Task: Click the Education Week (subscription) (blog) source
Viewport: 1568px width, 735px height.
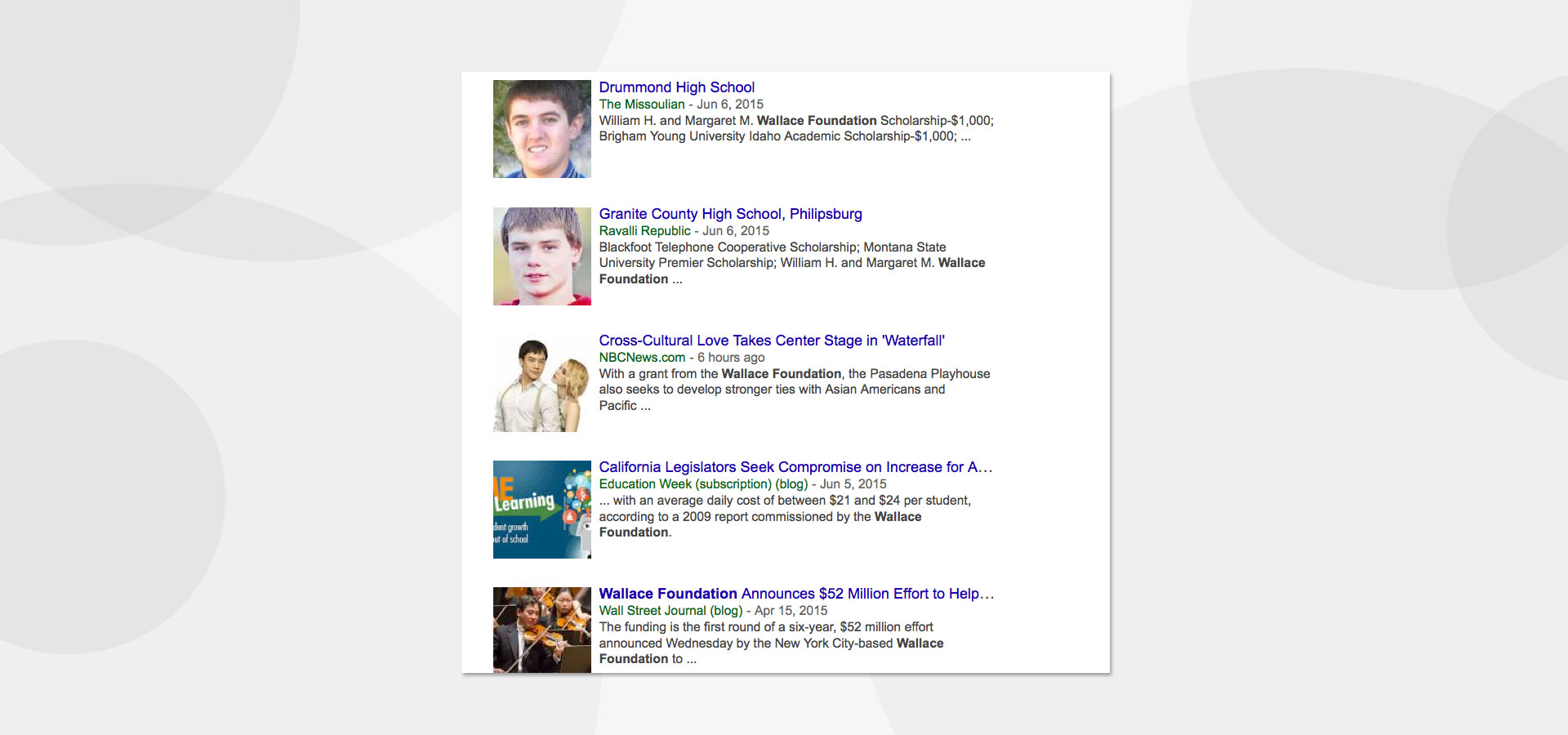Action: (x=703, y=484)
